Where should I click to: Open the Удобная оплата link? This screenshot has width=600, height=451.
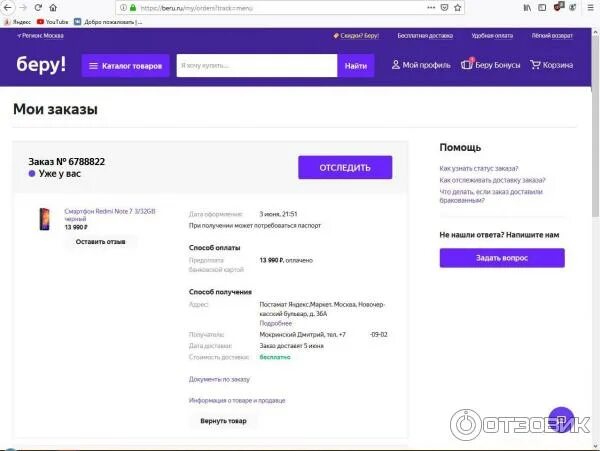(x=492, y=36)
